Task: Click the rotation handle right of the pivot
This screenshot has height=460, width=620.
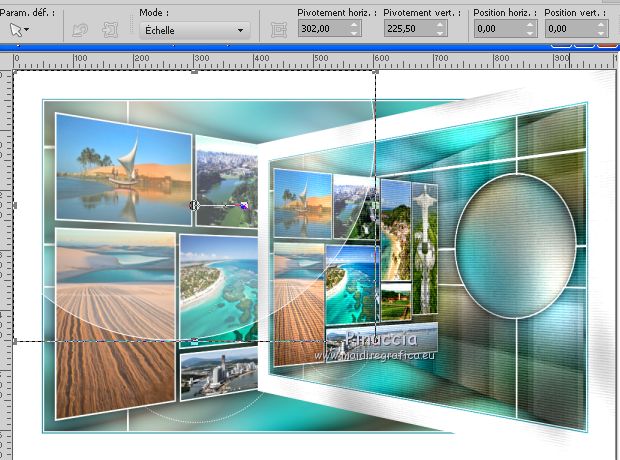Action: coord(244,205)
